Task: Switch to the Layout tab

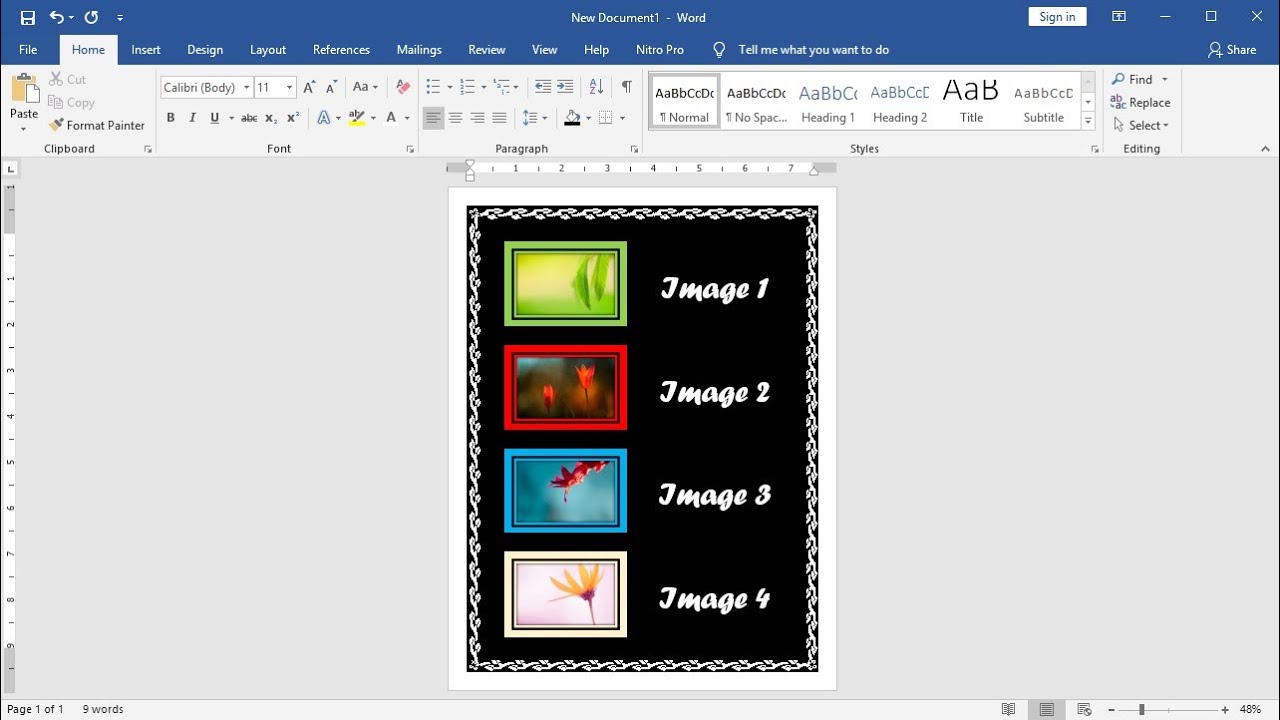Action: (x=268, y=49)
